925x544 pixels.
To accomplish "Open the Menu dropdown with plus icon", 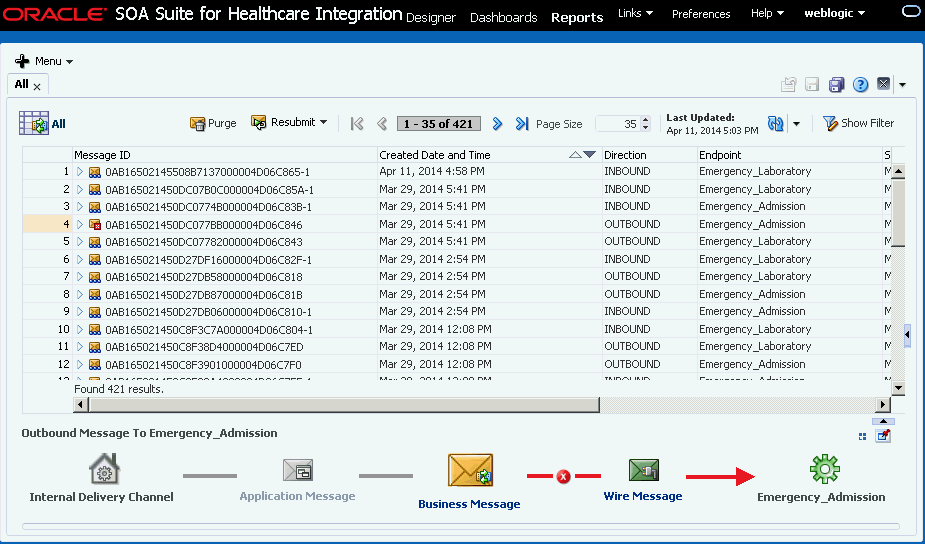I will pyautogui.click(x=44, y=61).
